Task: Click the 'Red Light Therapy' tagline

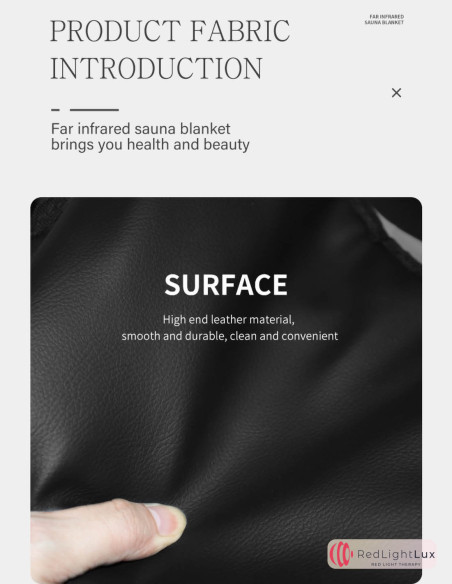Action: click(x=395, y=564)
